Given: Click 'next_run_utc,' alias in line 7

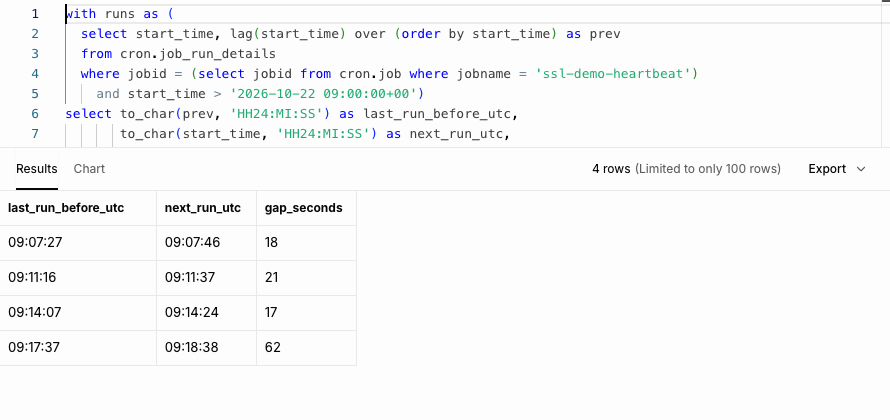Looking at the screenshot, I should (x=460, y=134).
